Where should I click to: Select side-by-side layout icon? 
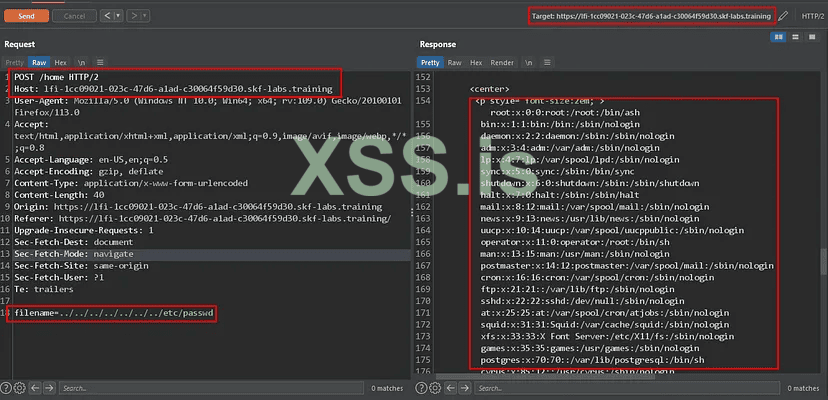click(x=778, y=36)
